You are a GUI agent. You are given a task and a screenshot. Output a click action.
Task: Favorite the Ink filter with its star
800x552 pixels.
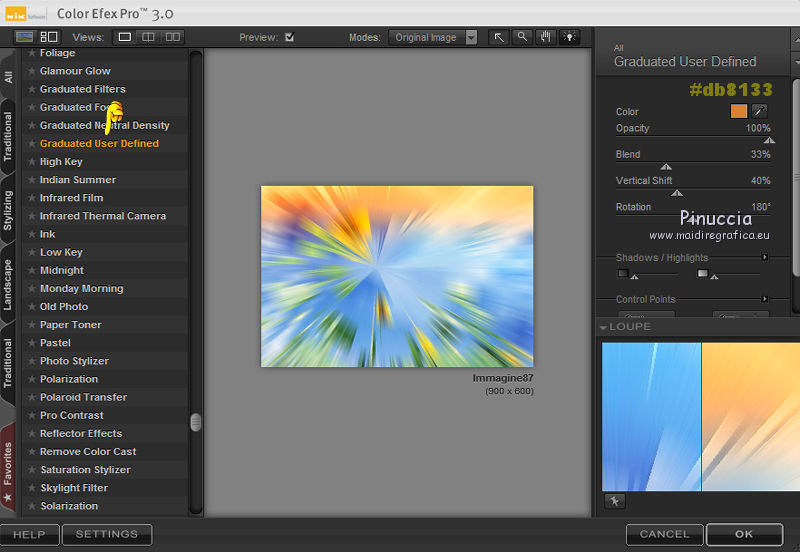[32, 234]
